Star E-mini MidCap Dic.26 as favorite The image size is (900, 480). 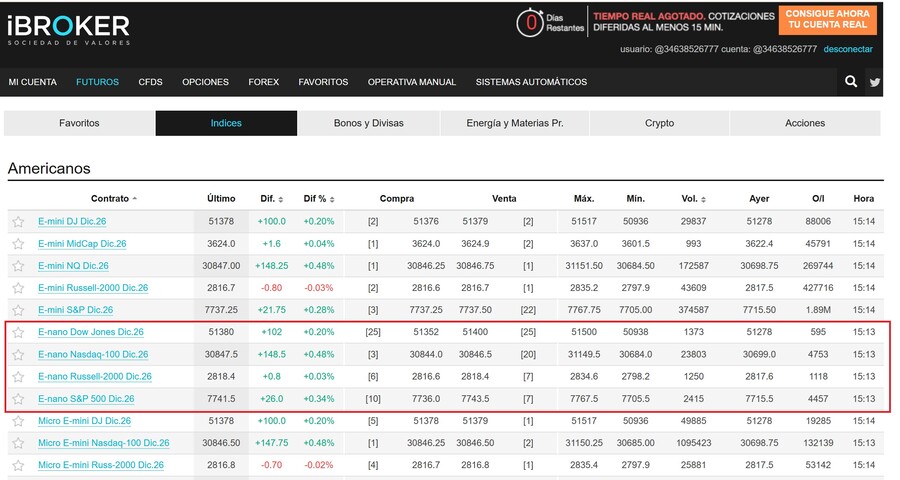[18, 243]
